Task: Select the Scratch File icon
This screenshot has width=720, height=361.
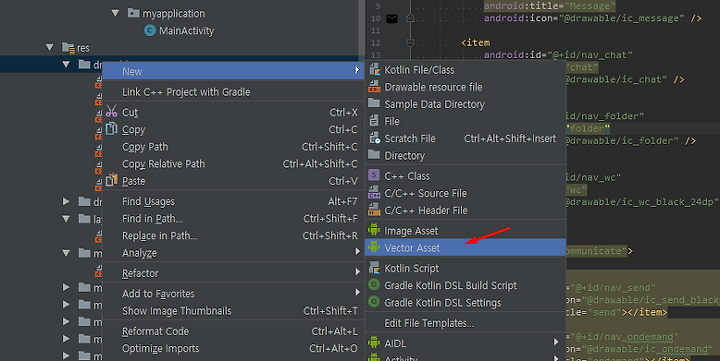Action: (x=374, y=138)
